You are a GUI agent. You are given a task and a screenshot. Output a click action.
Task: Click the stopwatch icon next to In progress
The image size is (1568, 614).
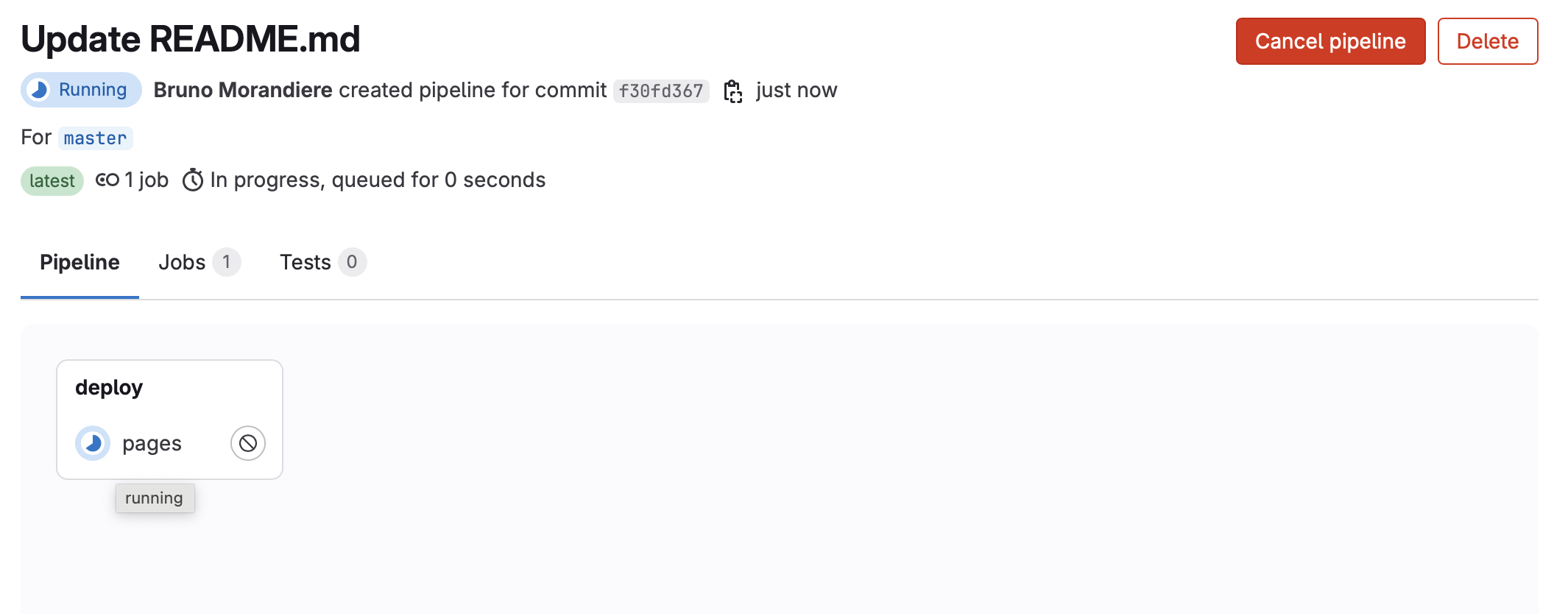(193, 180)
